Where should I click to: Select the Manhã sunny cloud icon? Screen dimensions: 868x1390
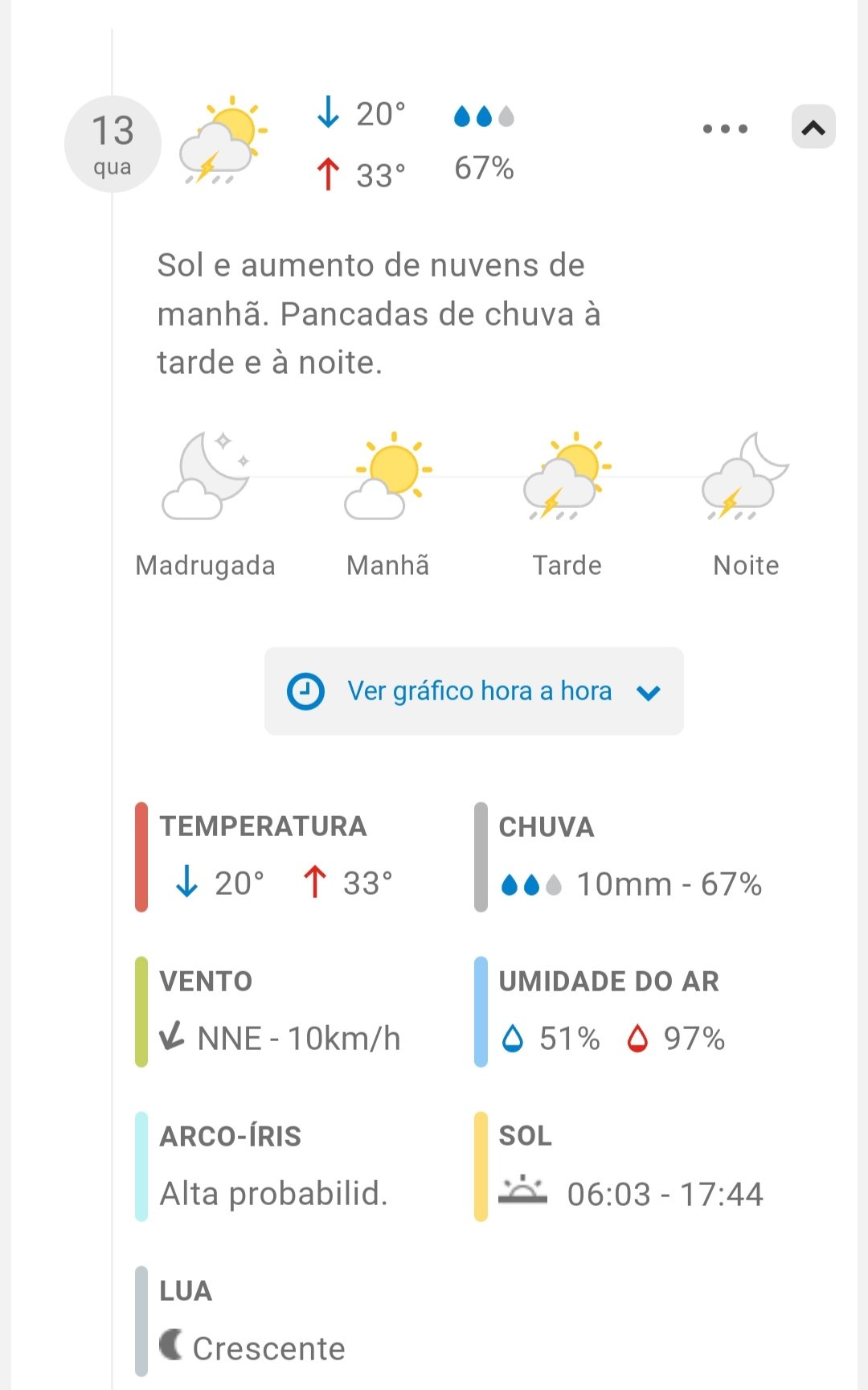coord(388,476)
